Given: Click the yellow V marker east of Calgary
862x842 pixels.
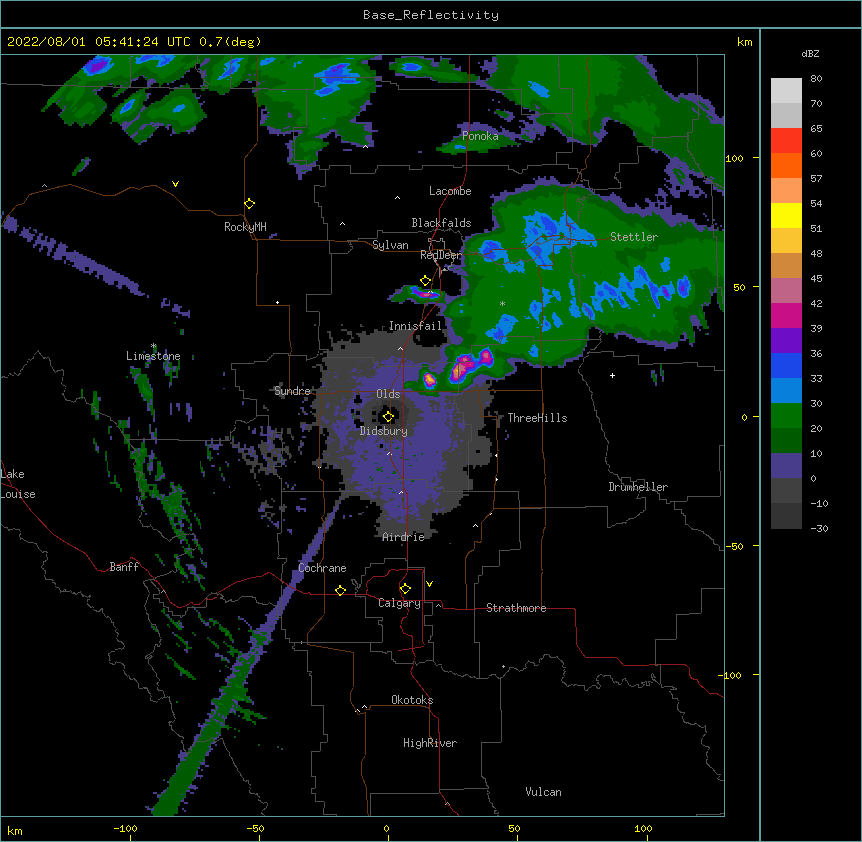Looking at the screenshot, I should 429,584.
